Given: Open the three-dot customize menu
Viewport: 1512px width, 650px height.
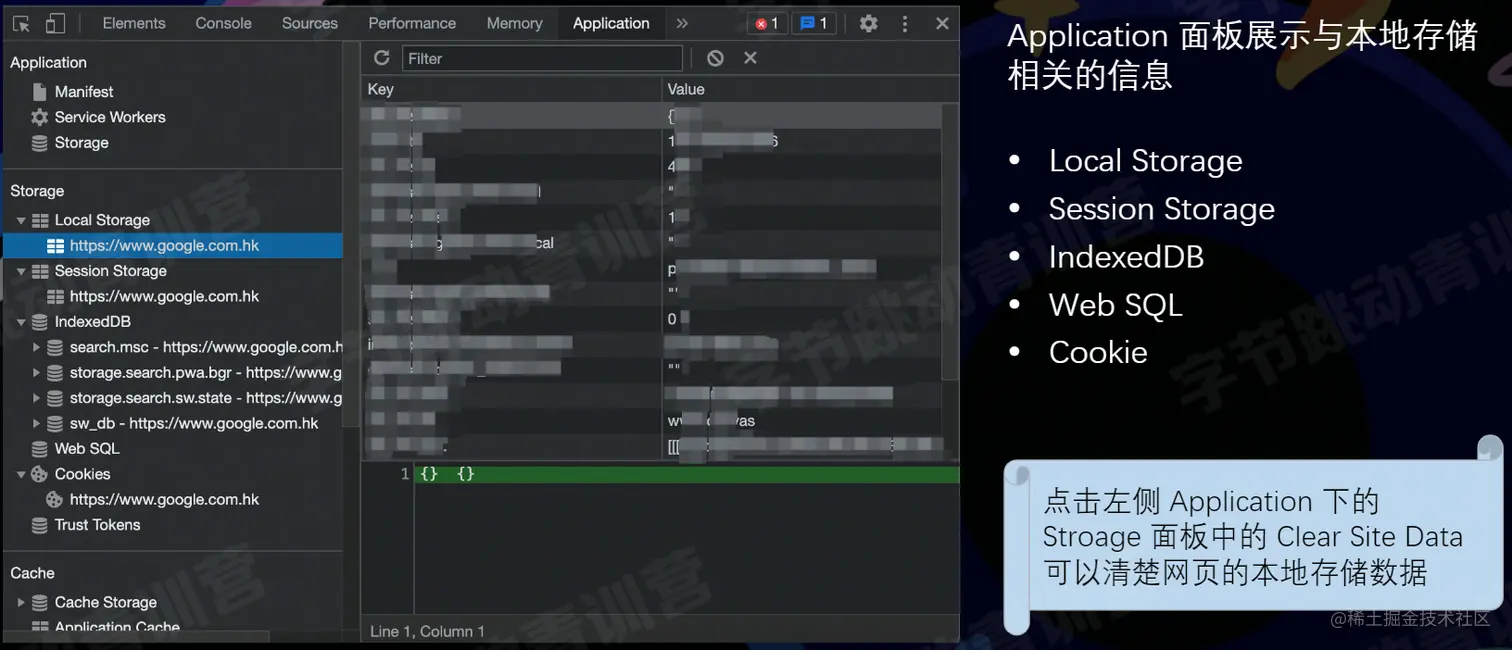Looking at the screenshot, I should [905, 23].
